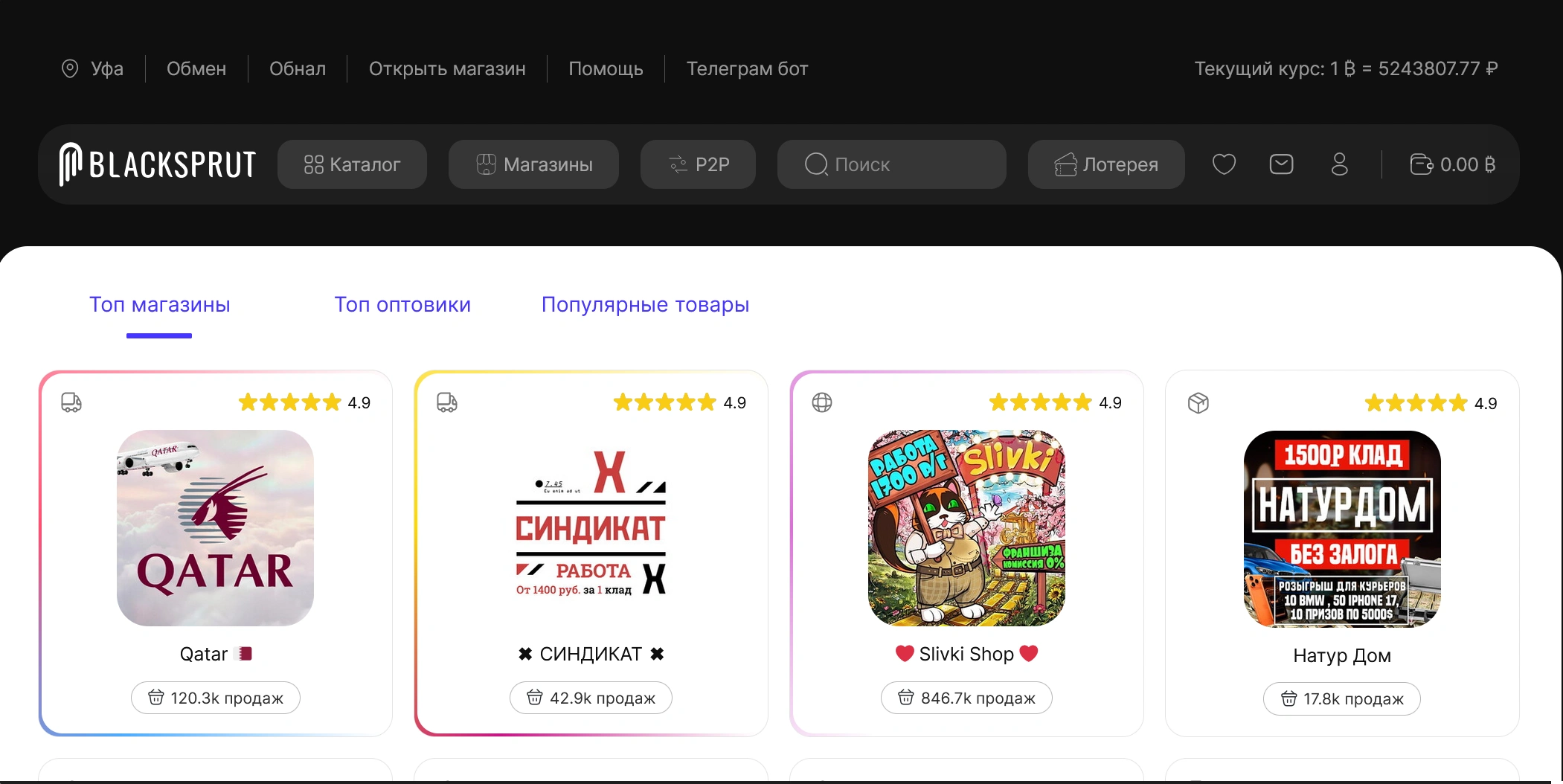Click the Натур Дом shop name

tap(1342, 655)
